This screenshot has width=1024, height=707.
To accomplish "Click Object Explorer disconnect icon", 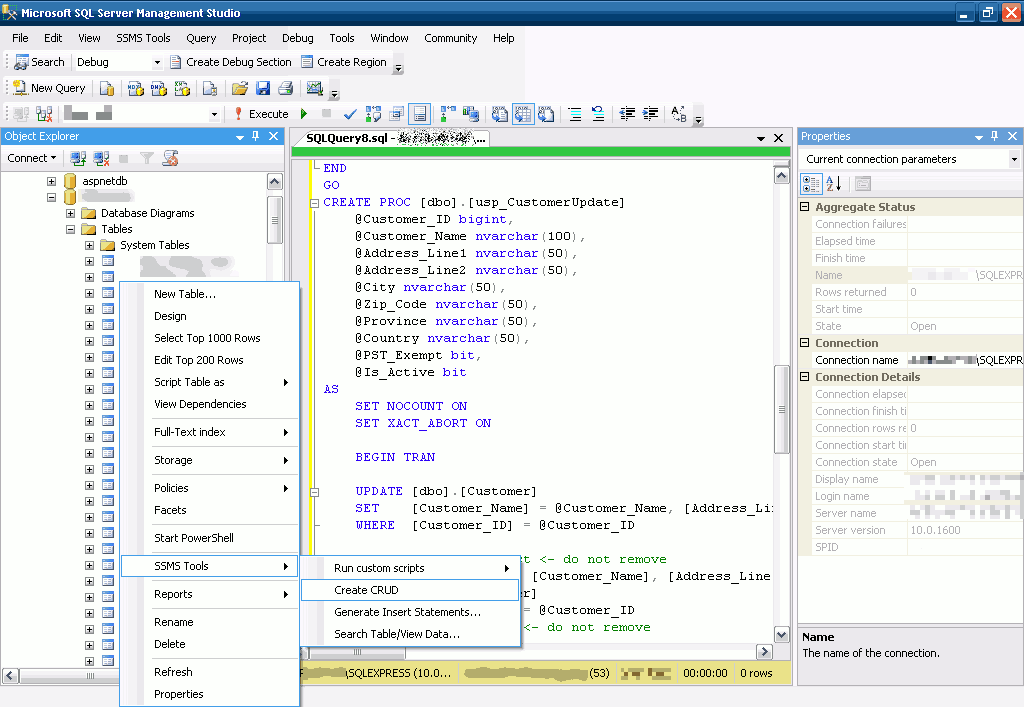I will (x=101, y=158).
